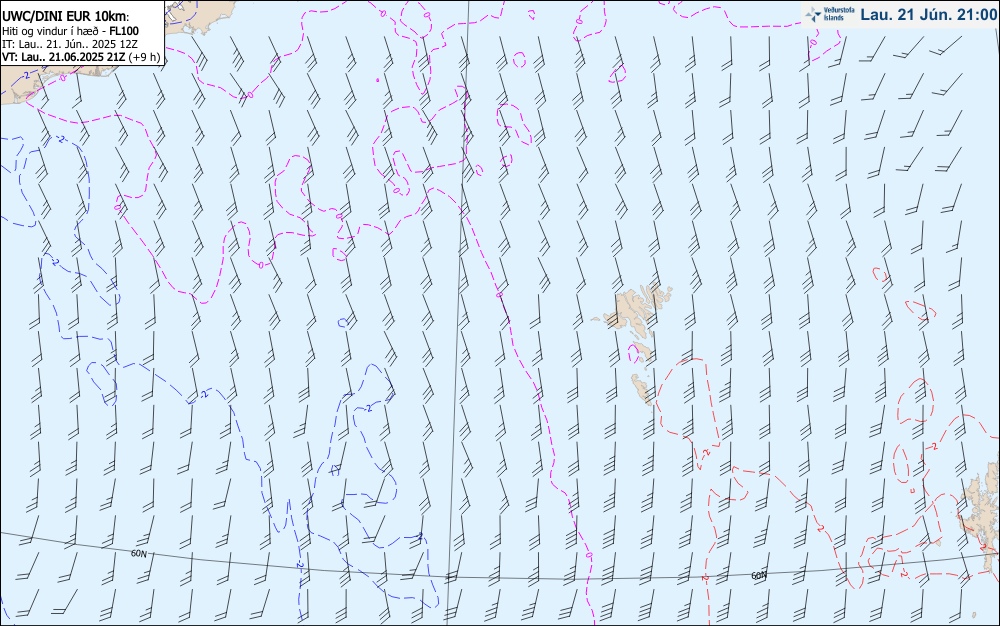
Task: Select the "UWC/DINI EUR 10km:" title
Action: [x=65, y=17]
